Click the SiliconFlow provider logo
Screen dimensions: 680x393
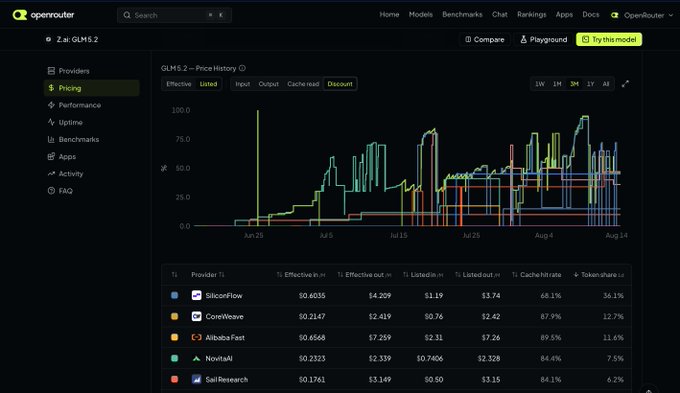pyautogui.click(x=196, y=295)
